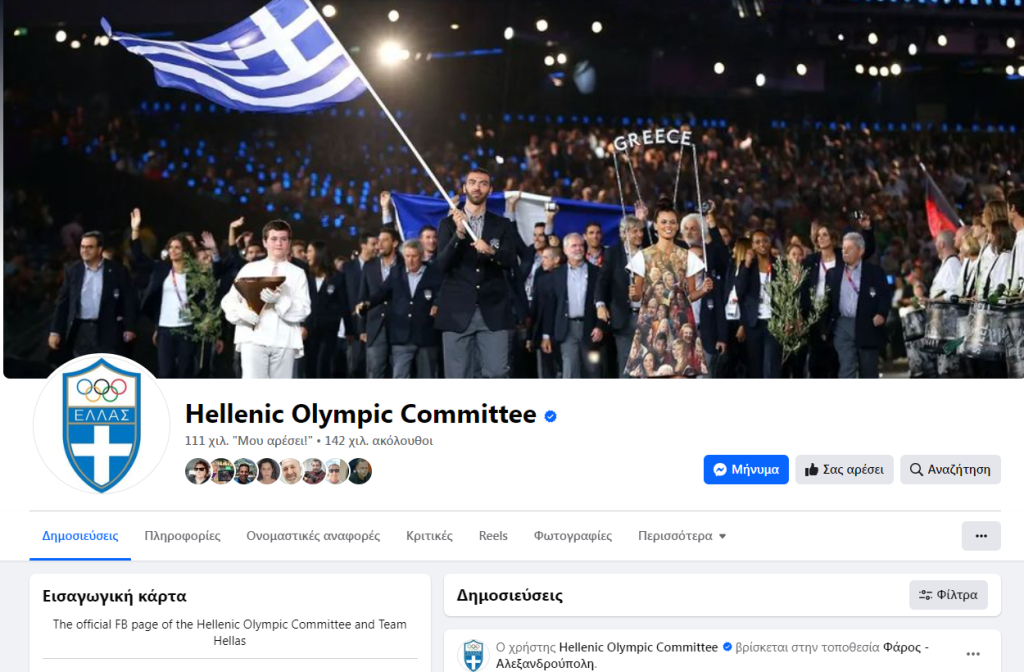Open the Hellenic Olympic Committee profile picture
The width and height of the screenshot is (1024, 672).
101,423
